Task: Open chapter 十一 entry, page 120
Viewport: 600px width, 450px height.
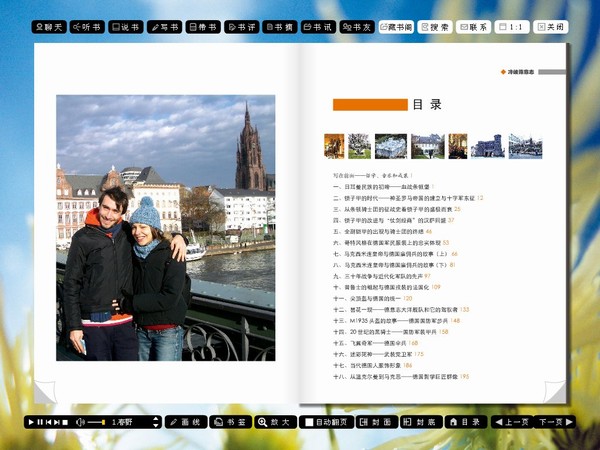Action: click(373, 298)
